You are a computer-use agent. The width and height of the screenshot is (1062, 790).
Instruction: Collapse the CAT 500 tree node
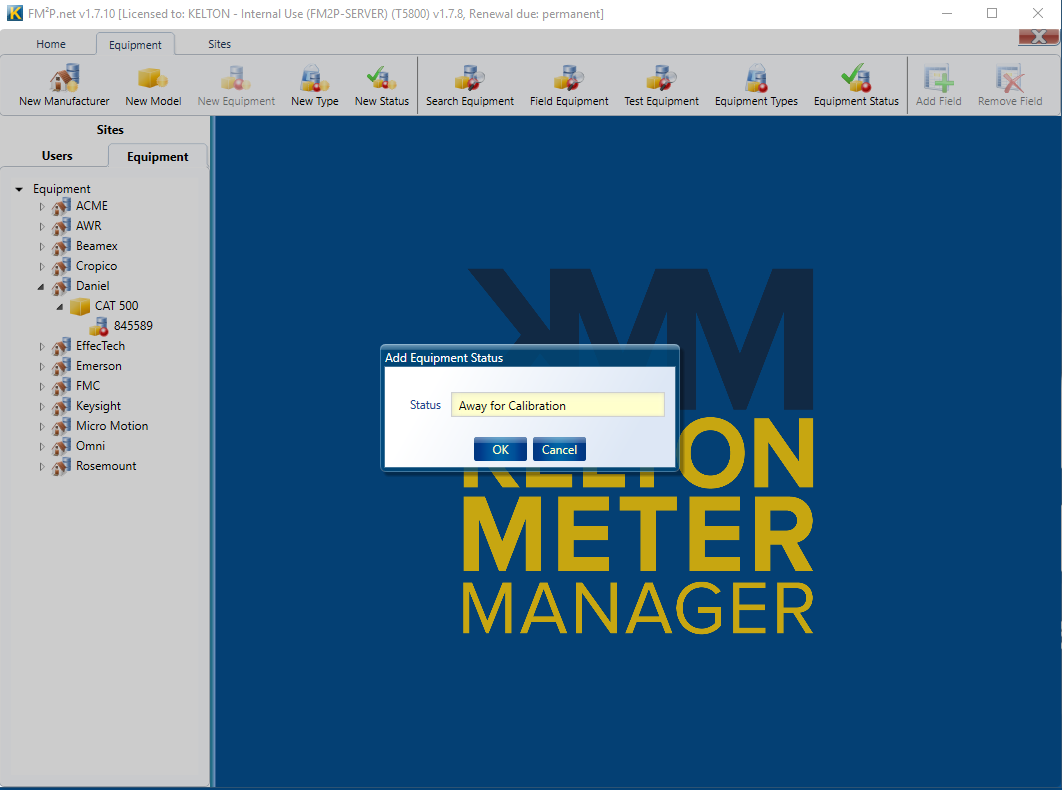click(60, 307)
